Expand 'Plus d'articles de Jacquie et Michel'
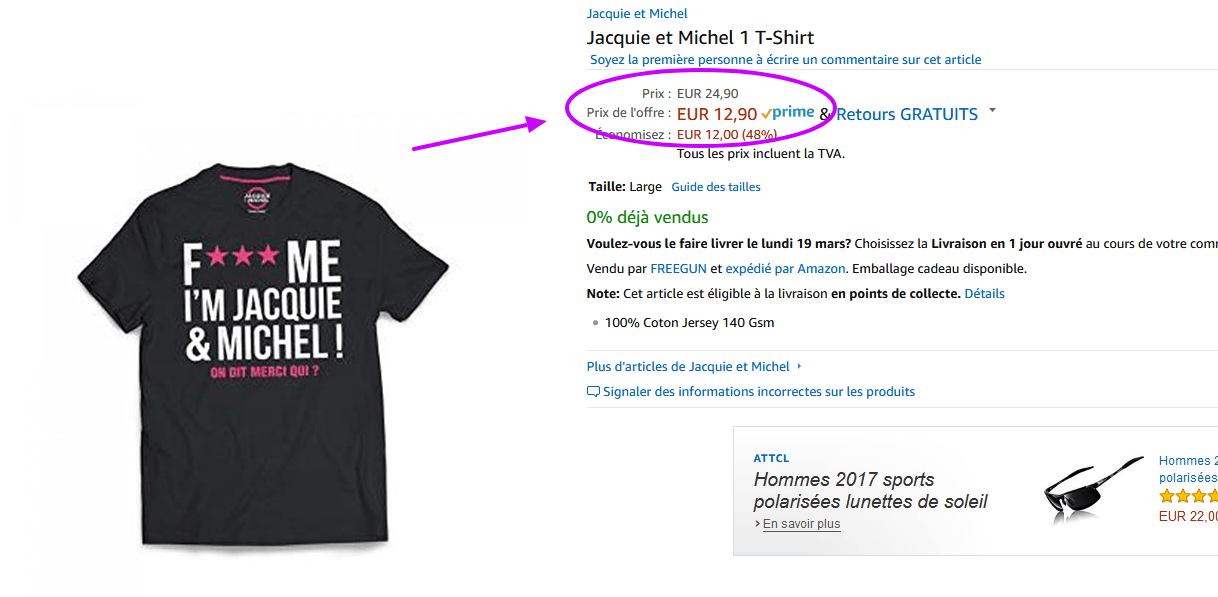Screen dimensions: 1218x597 (688, 366)
